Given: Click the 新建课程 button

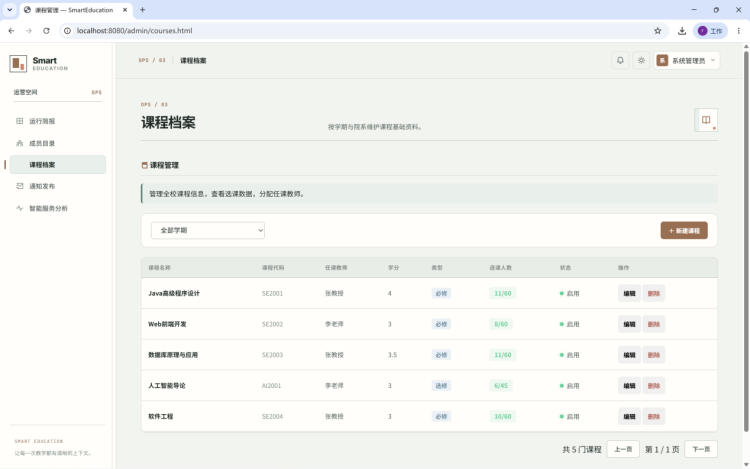Looking at the screenshot, I should pyautogui.click(x=684, y=230).
